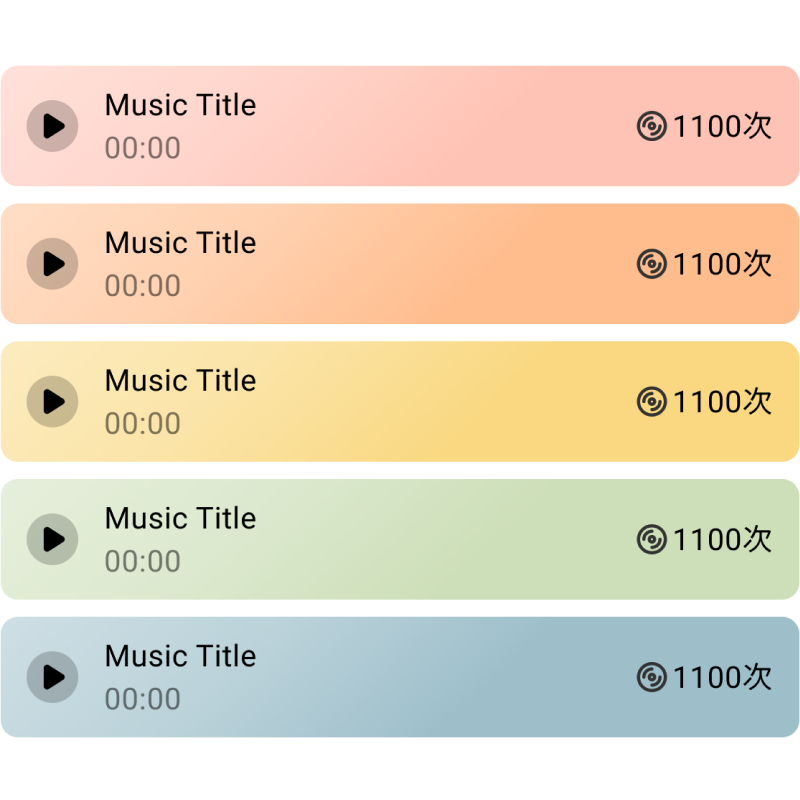Select the 1100次 play count on yellow card
800x800 pixels.
tap(722, 402)
